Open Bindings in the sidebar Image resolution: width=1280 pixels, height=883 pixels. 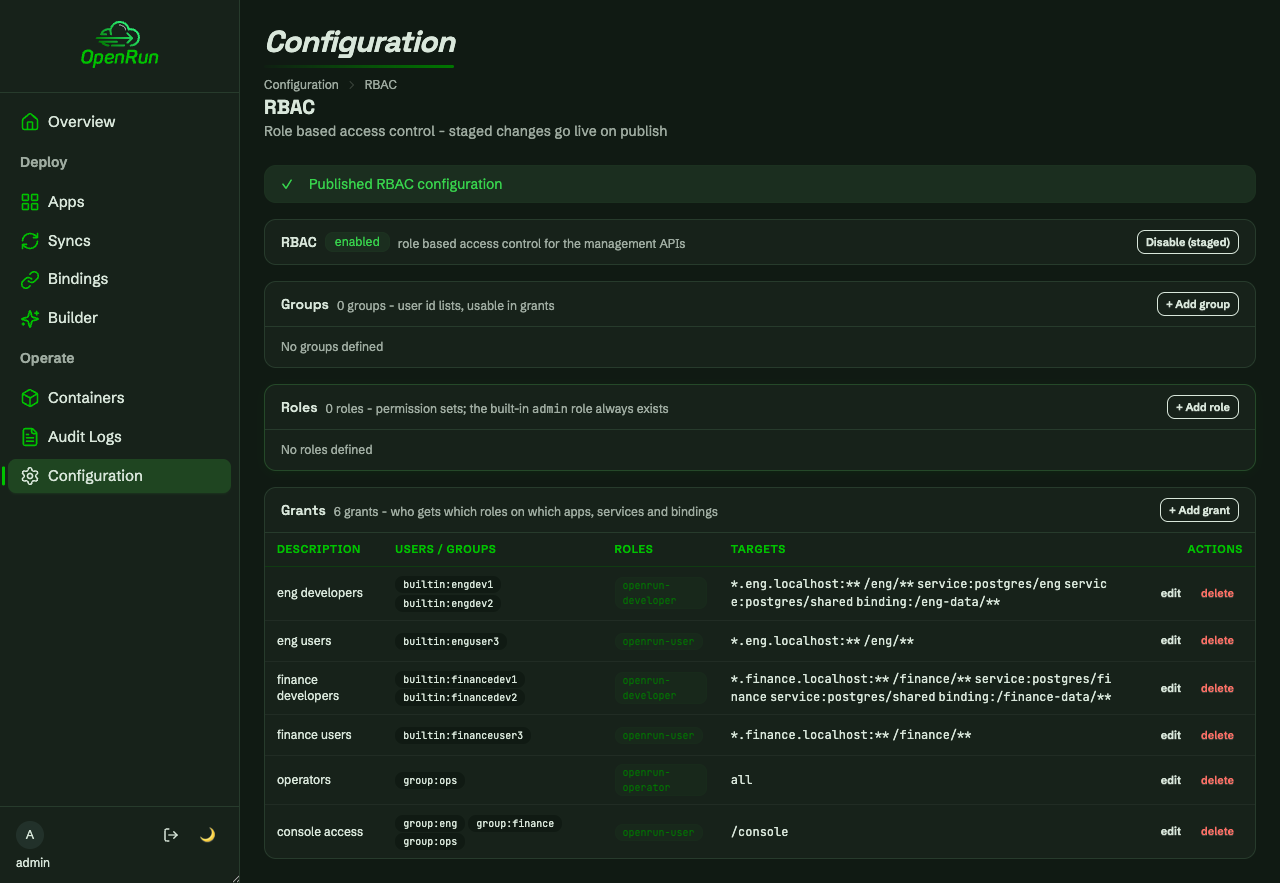119,279
